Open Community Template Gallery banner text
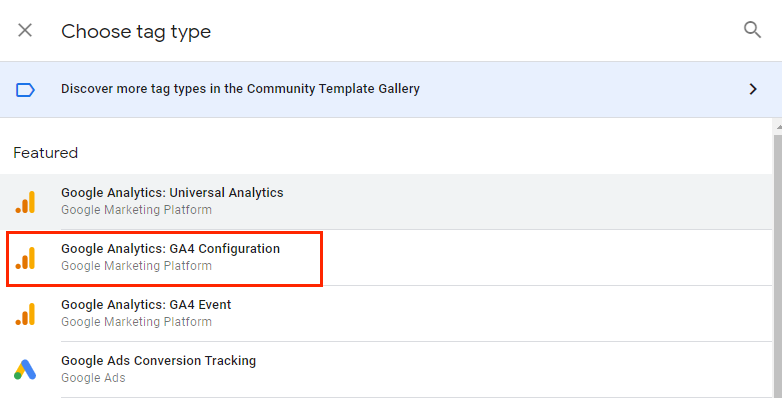Image resolution: width=782 pixels, height=398 pixels. point(240,89)
